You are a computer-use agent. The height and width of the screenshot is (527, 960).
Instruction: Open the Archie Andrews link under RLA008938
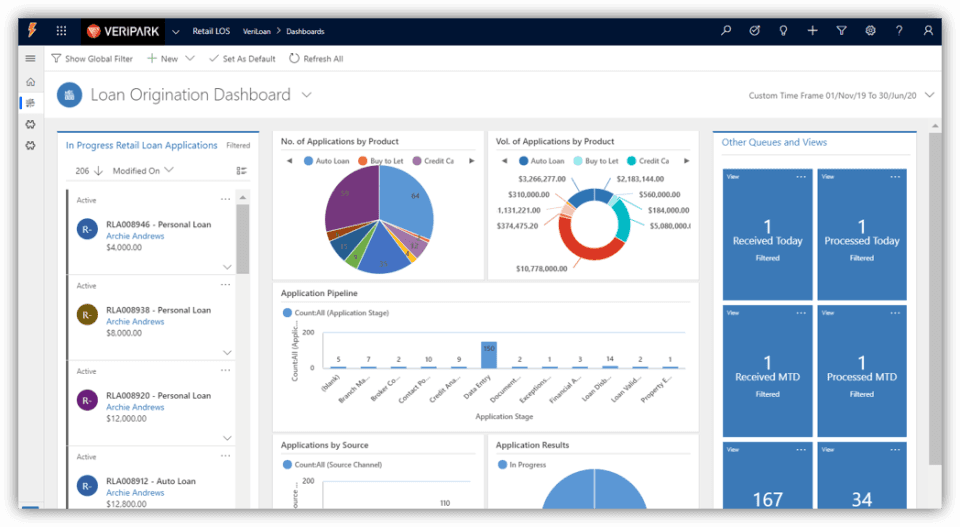[135, 321]
